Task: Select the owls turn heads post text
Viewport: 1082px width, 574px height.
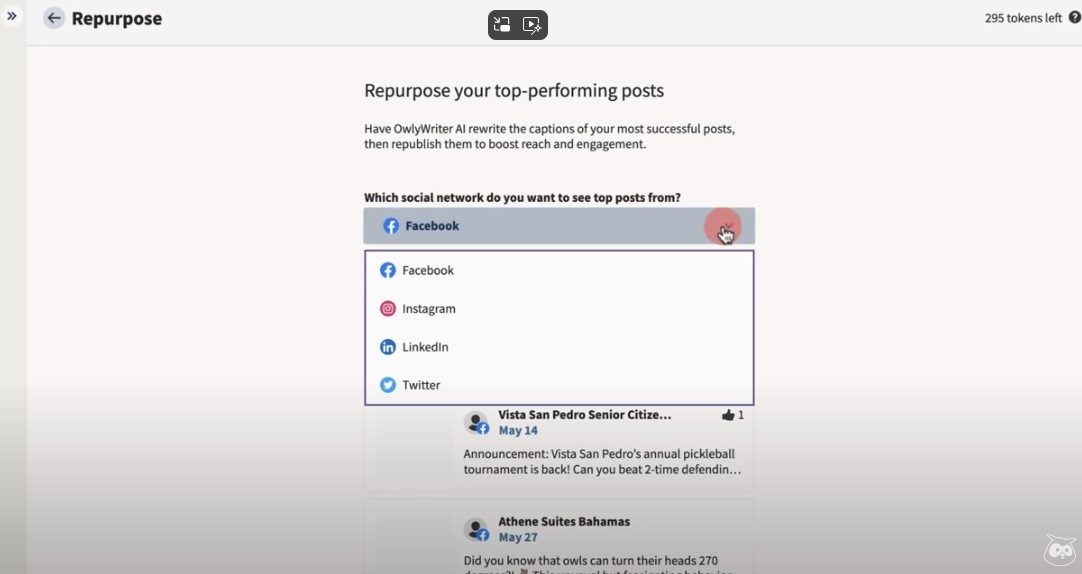Action: 598,564
